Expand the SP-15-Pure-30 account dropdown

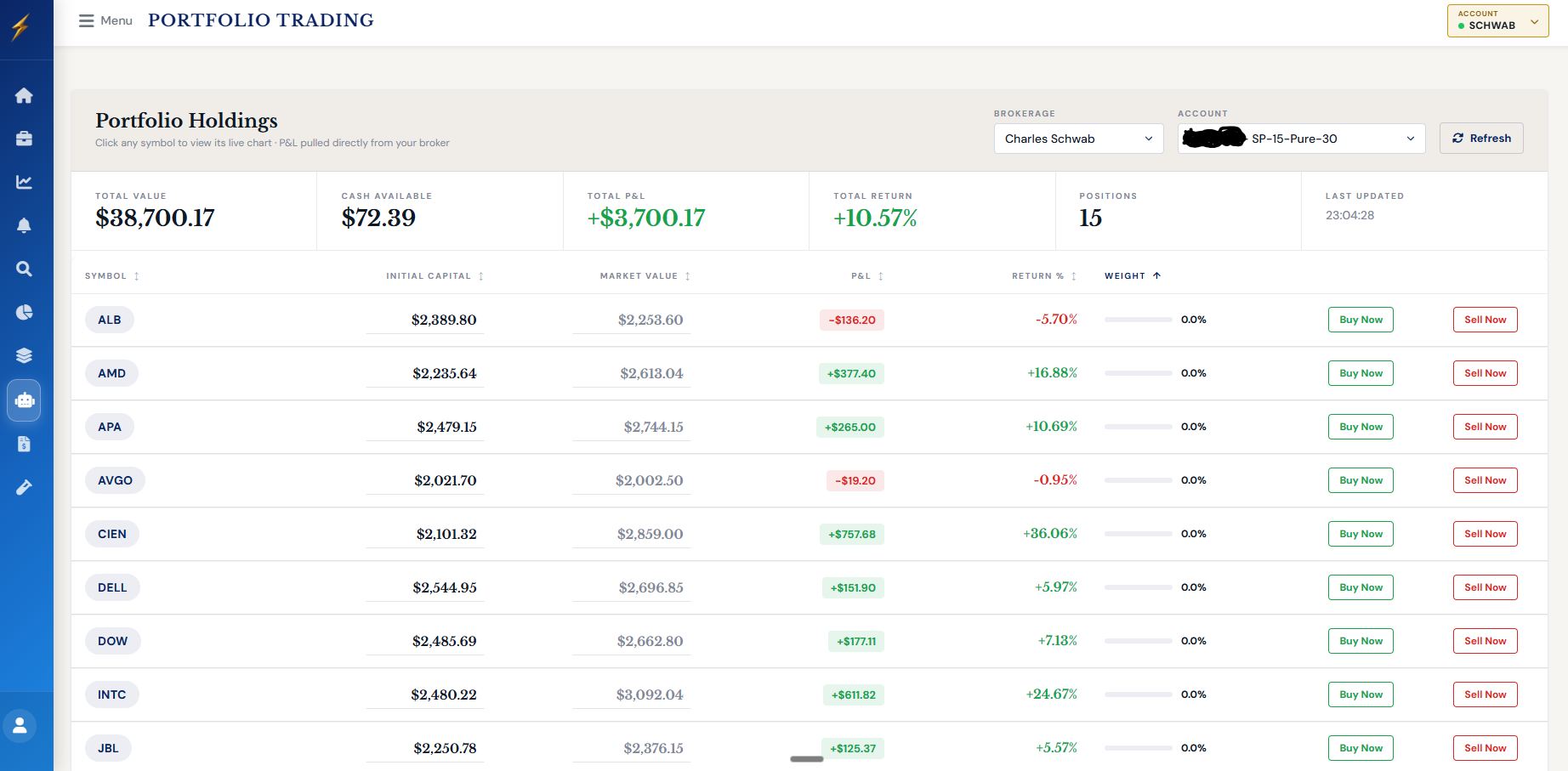pos(1301,138)
